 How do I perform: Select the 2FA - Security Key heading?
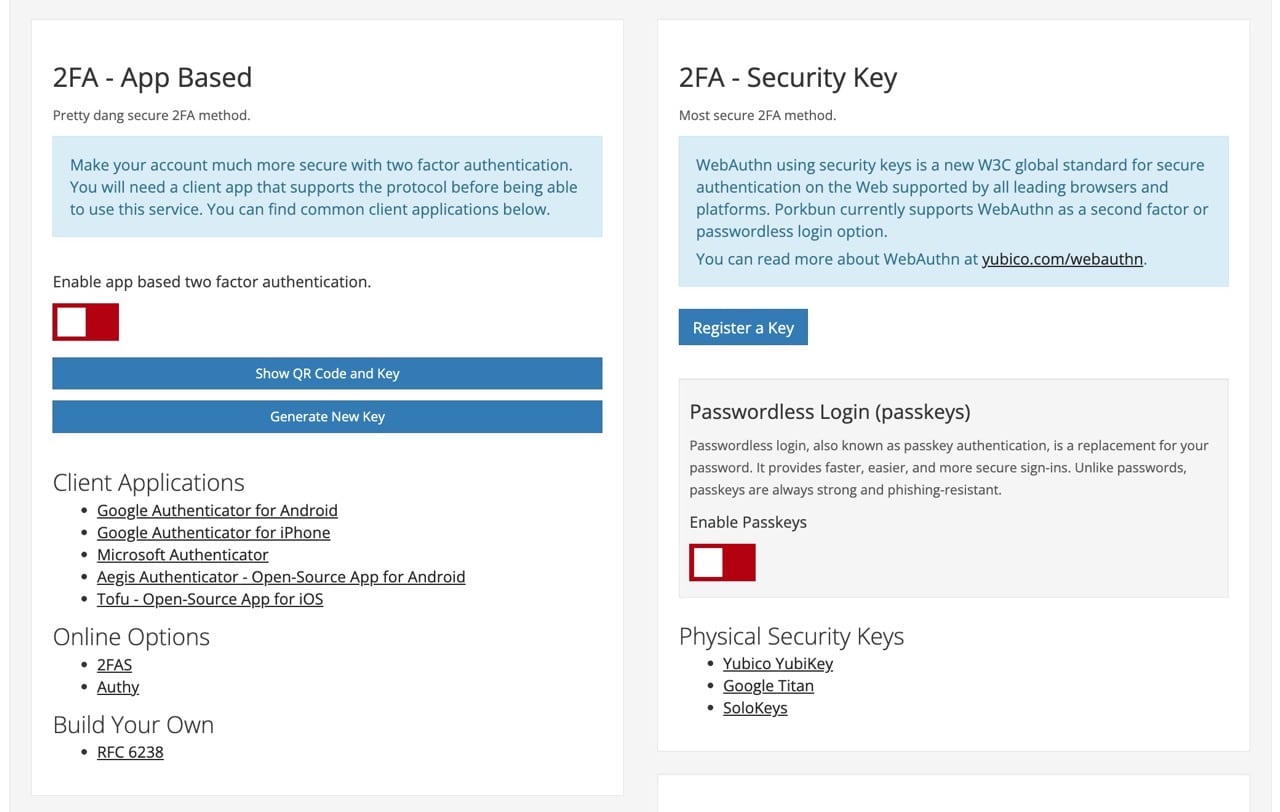tap(788, 78)
